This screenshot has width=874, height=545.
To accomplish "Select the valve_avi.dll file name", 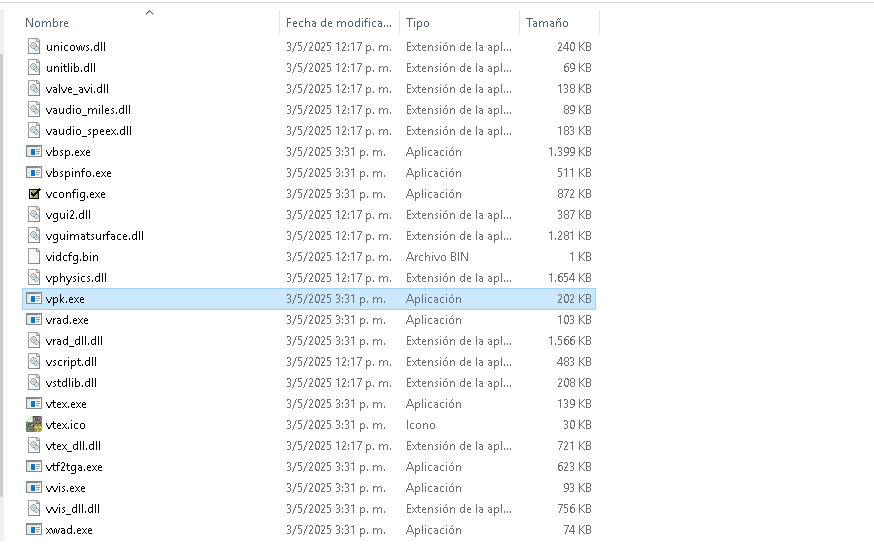I will (77, 89).
